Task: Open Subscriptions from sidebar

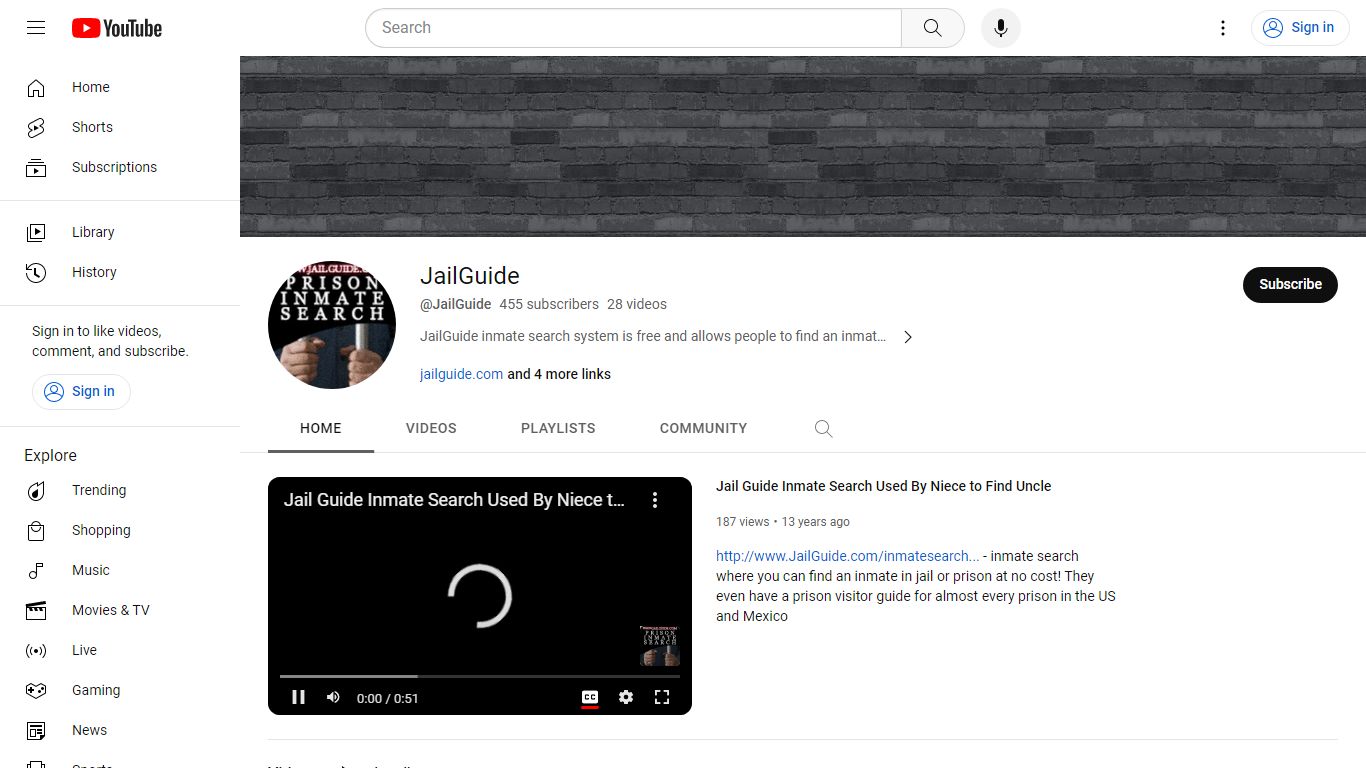Action: (120, 167)
